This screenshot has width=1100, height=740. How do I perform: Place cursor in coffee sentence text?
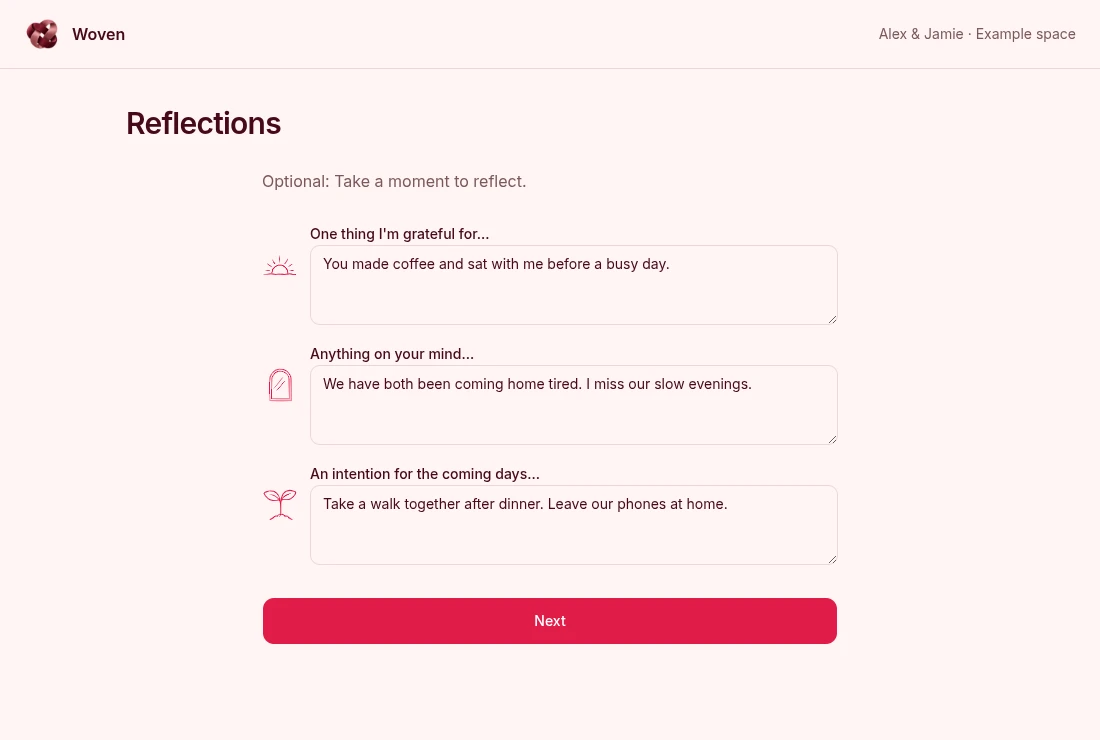point(496,264)
